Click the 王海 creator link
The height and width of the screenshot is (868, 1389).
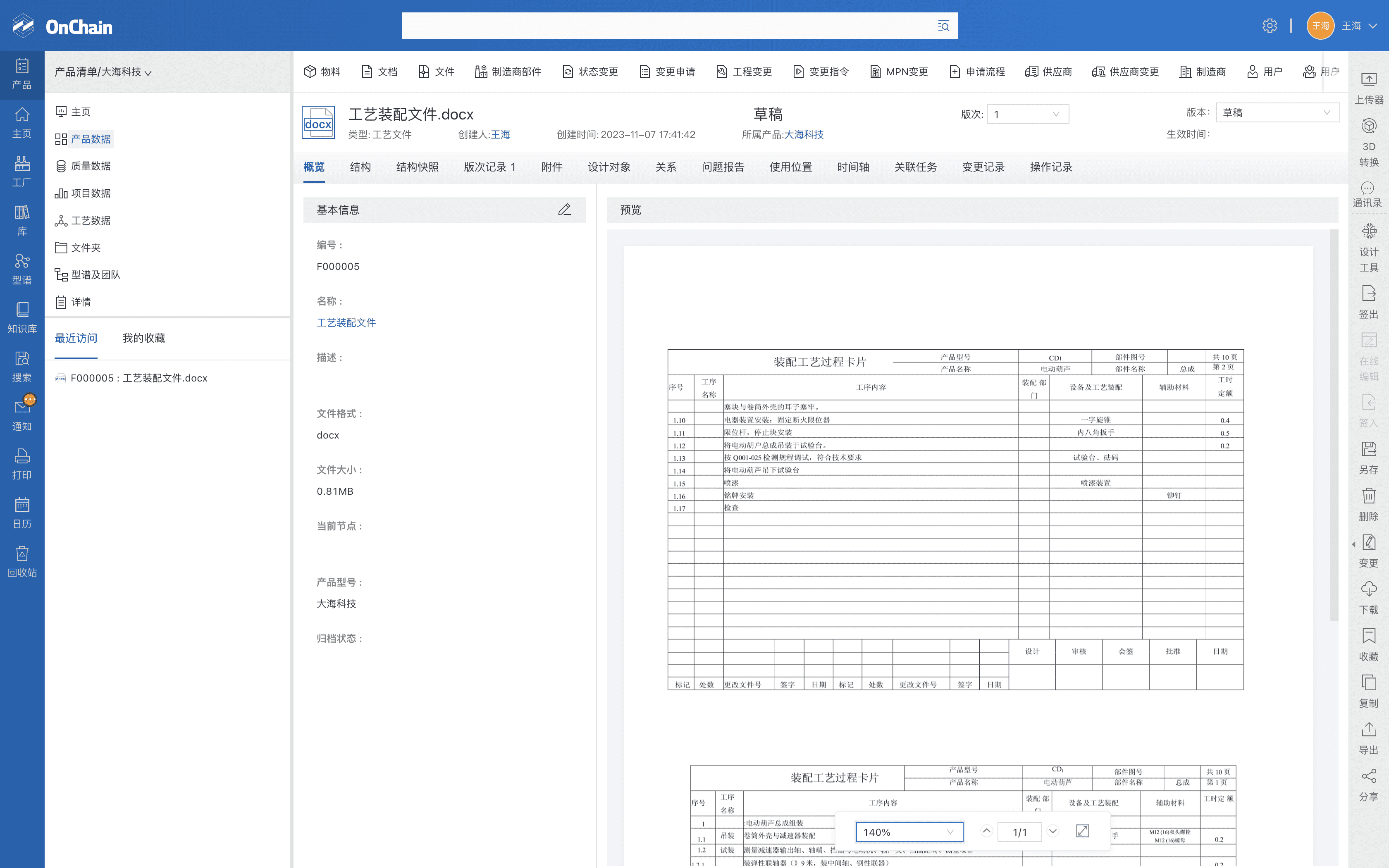coord(500,134)
